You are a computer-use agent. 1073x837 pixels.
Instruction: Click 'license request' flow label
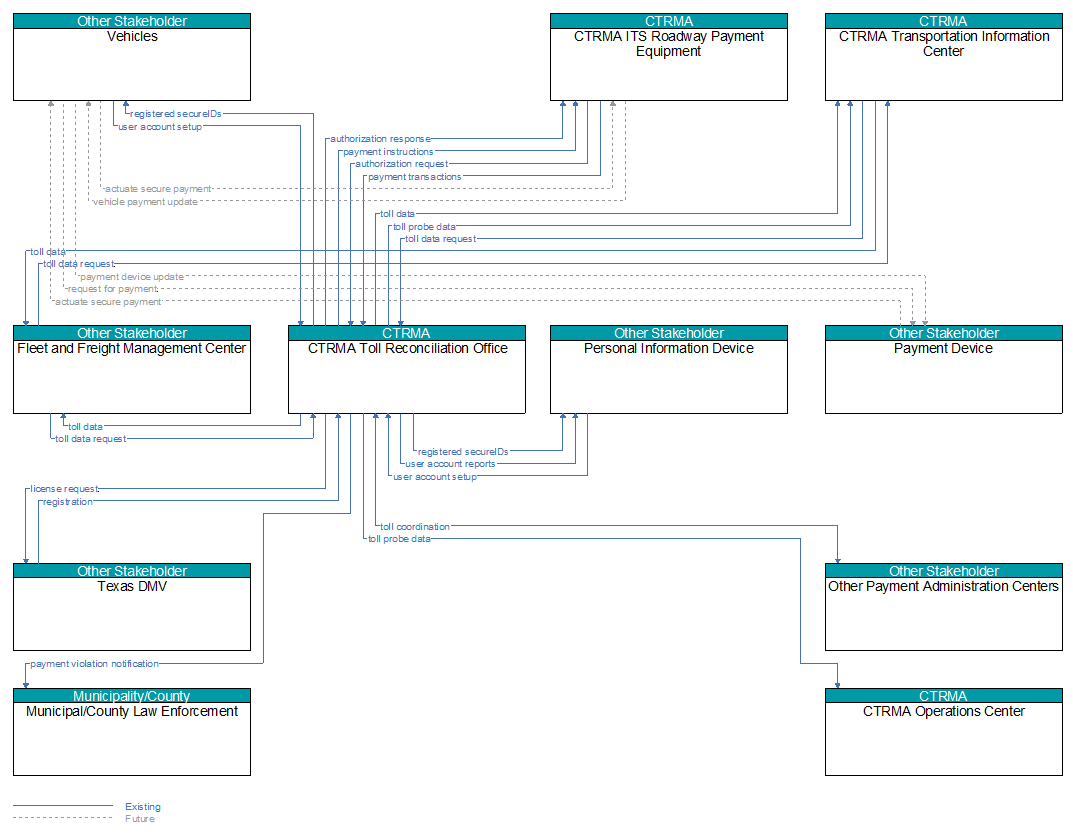64,489
